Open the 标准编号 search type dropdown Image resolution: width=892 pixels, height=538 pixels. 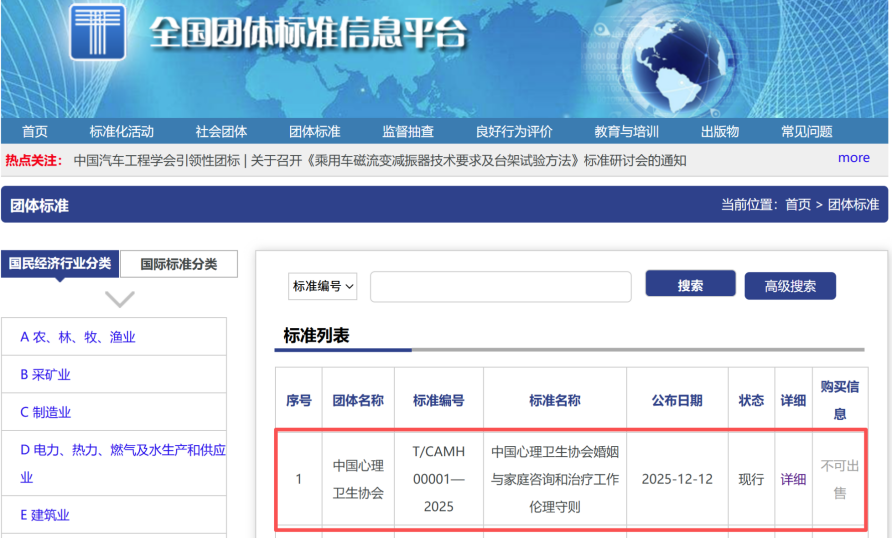tap(323, 286)
